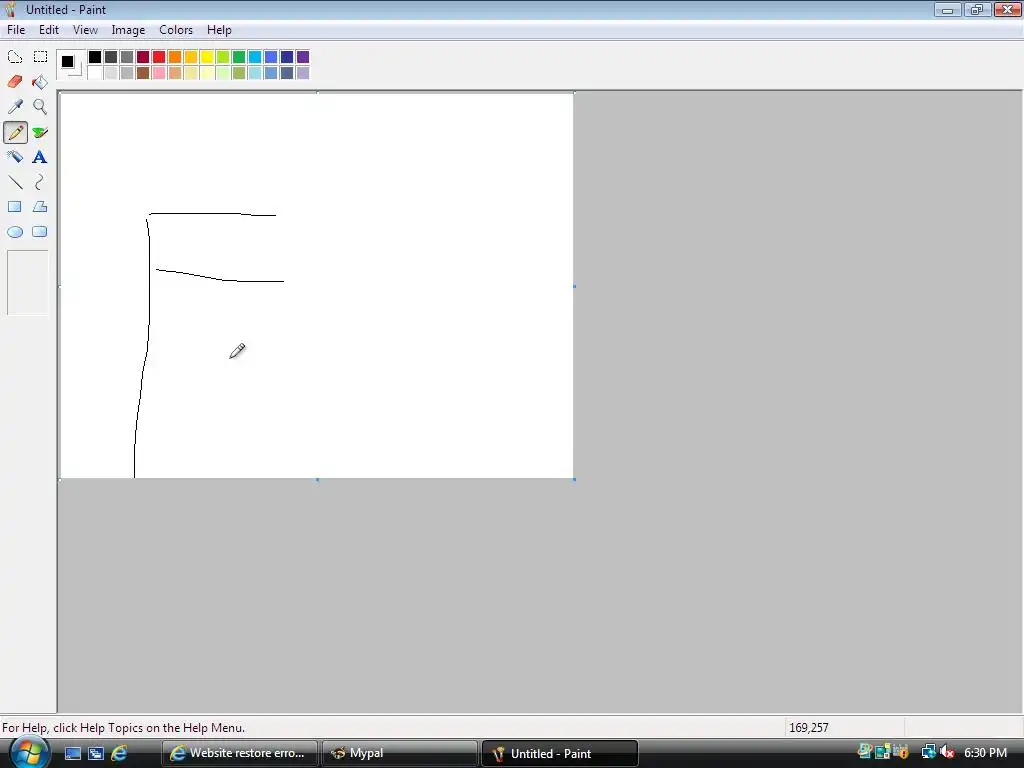Select the pink palette color
The image size is (1024, 768).
point(159,72)
